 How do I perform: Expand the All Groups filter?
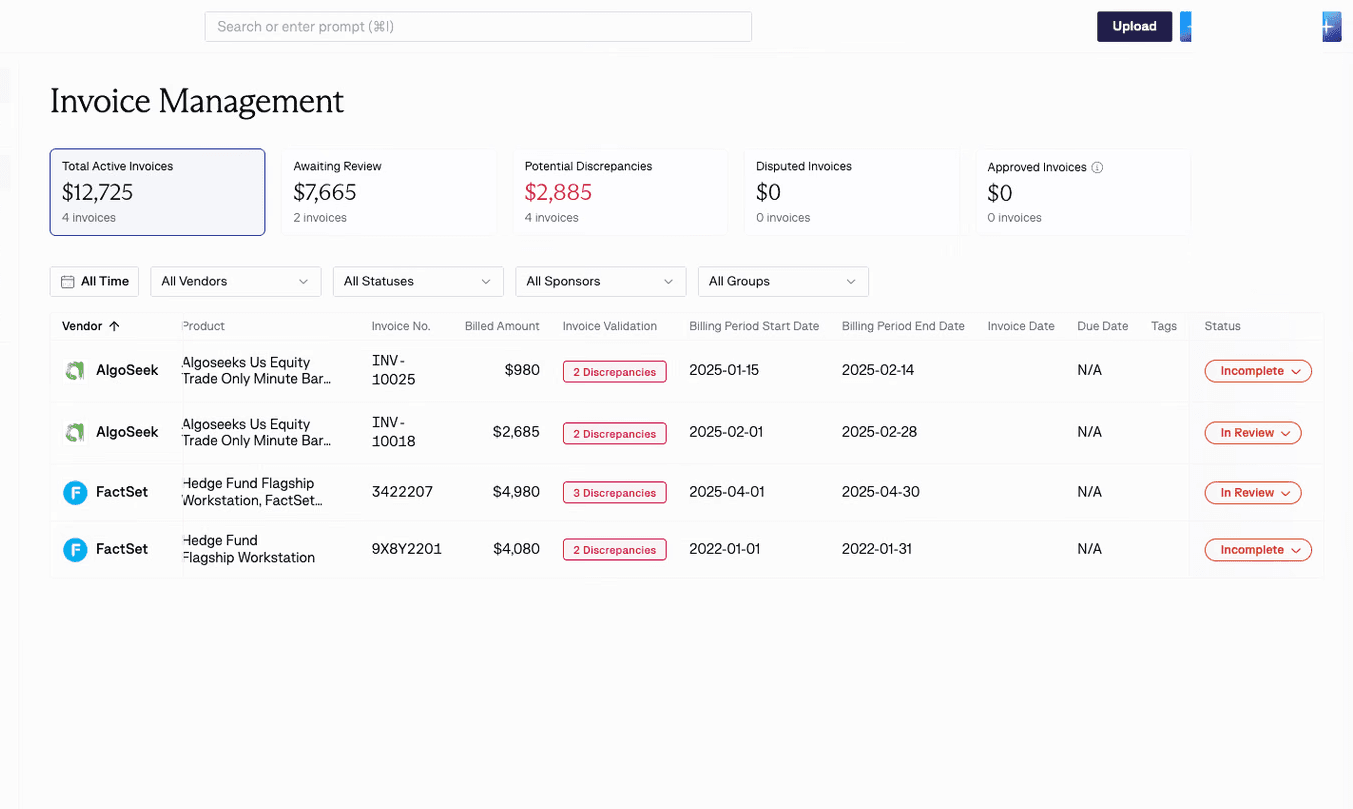pyautogui.click(x=783, y=282)
